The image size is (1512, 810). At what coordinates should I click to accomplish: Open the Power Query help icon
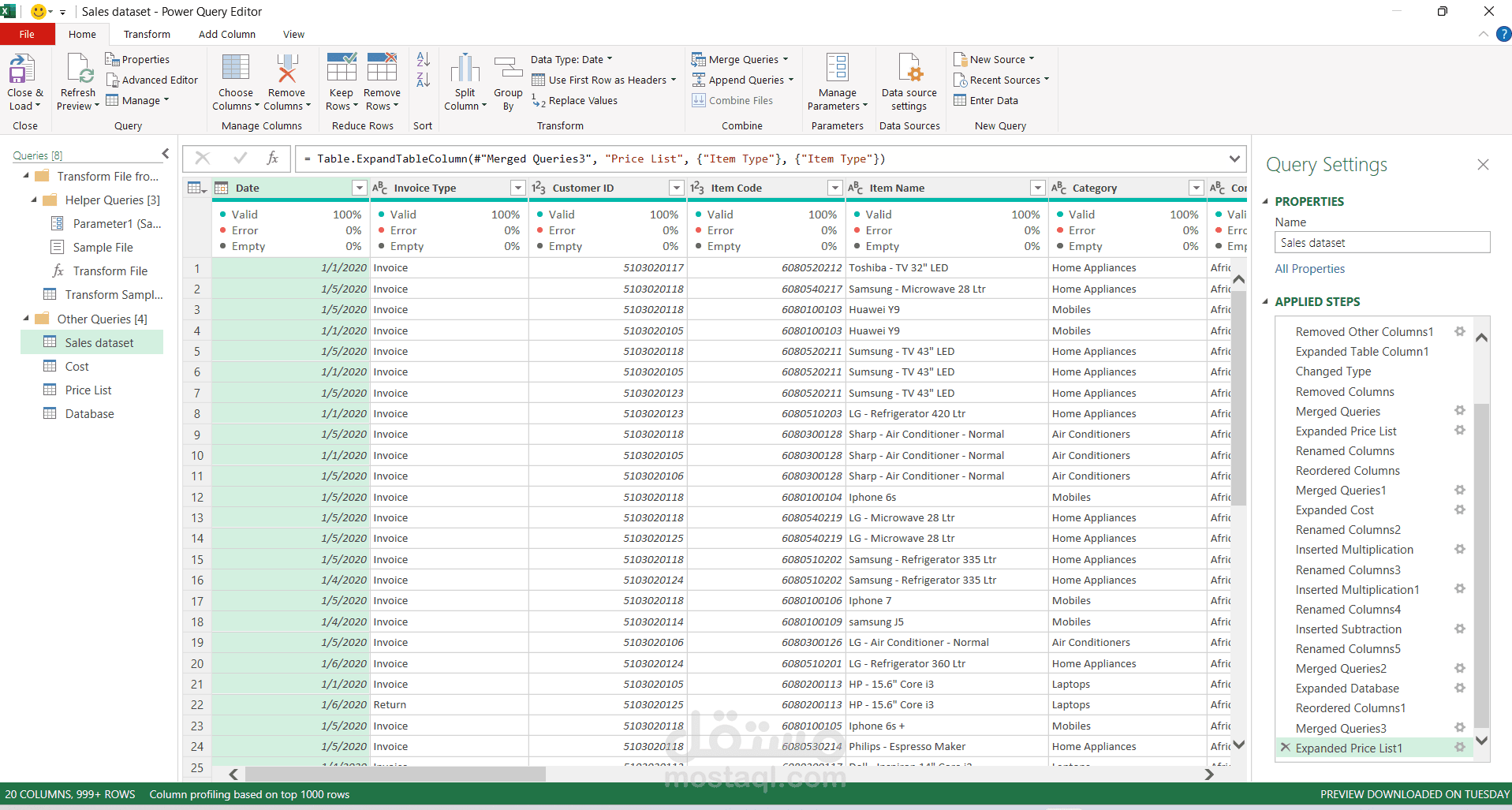tap(1503, 34)
